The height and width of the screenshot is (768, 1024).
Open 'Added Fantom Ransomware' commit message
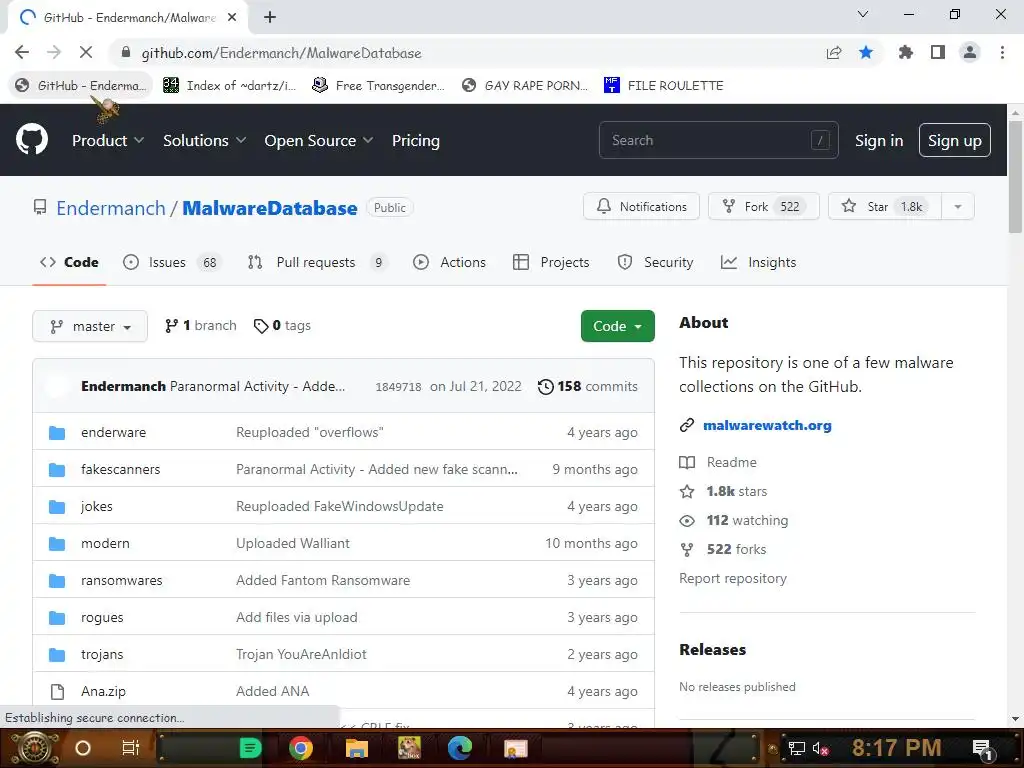(x=323, y=580)
